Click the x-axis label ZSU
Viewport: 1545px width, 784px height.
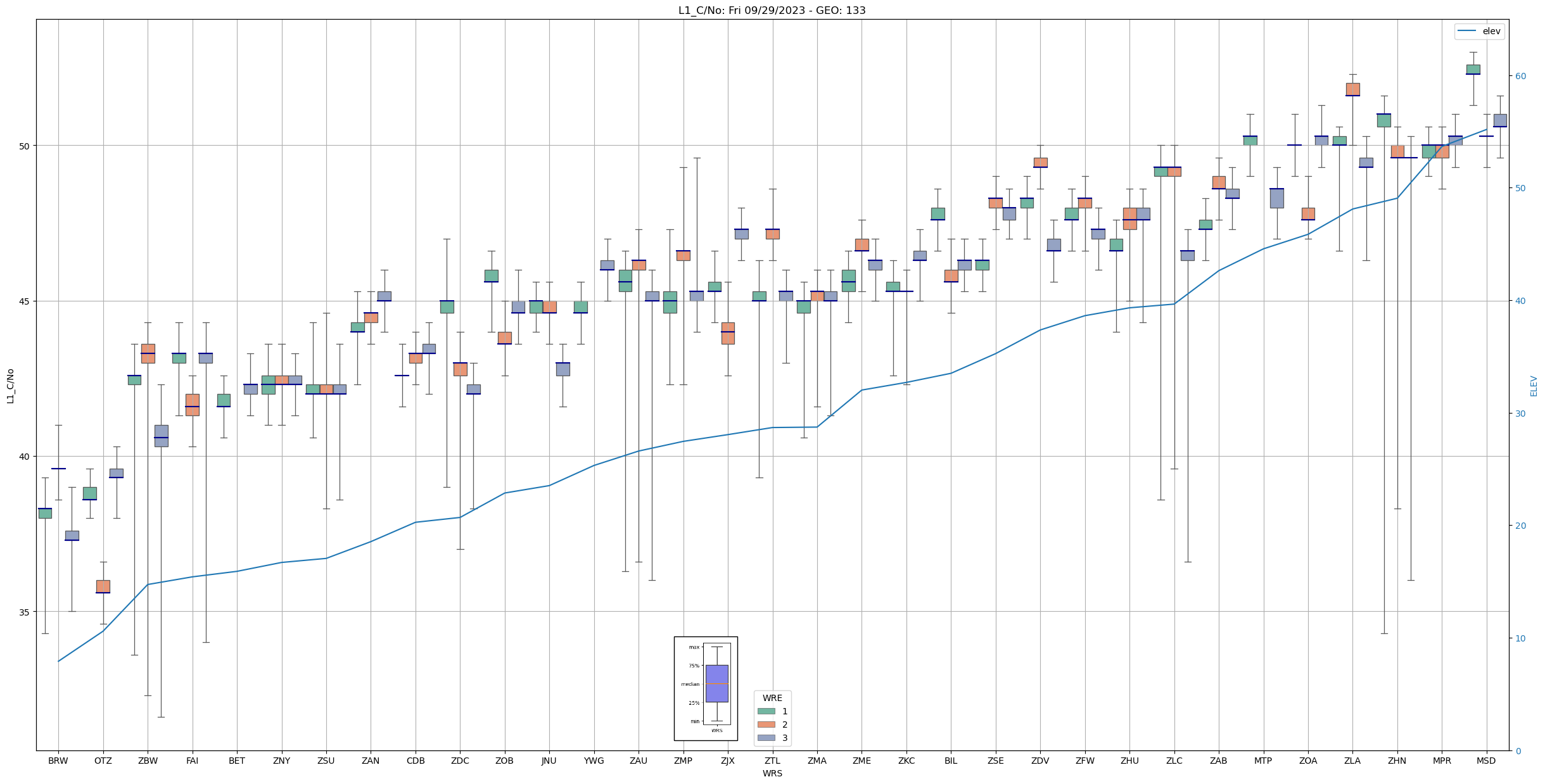point(326,761)
